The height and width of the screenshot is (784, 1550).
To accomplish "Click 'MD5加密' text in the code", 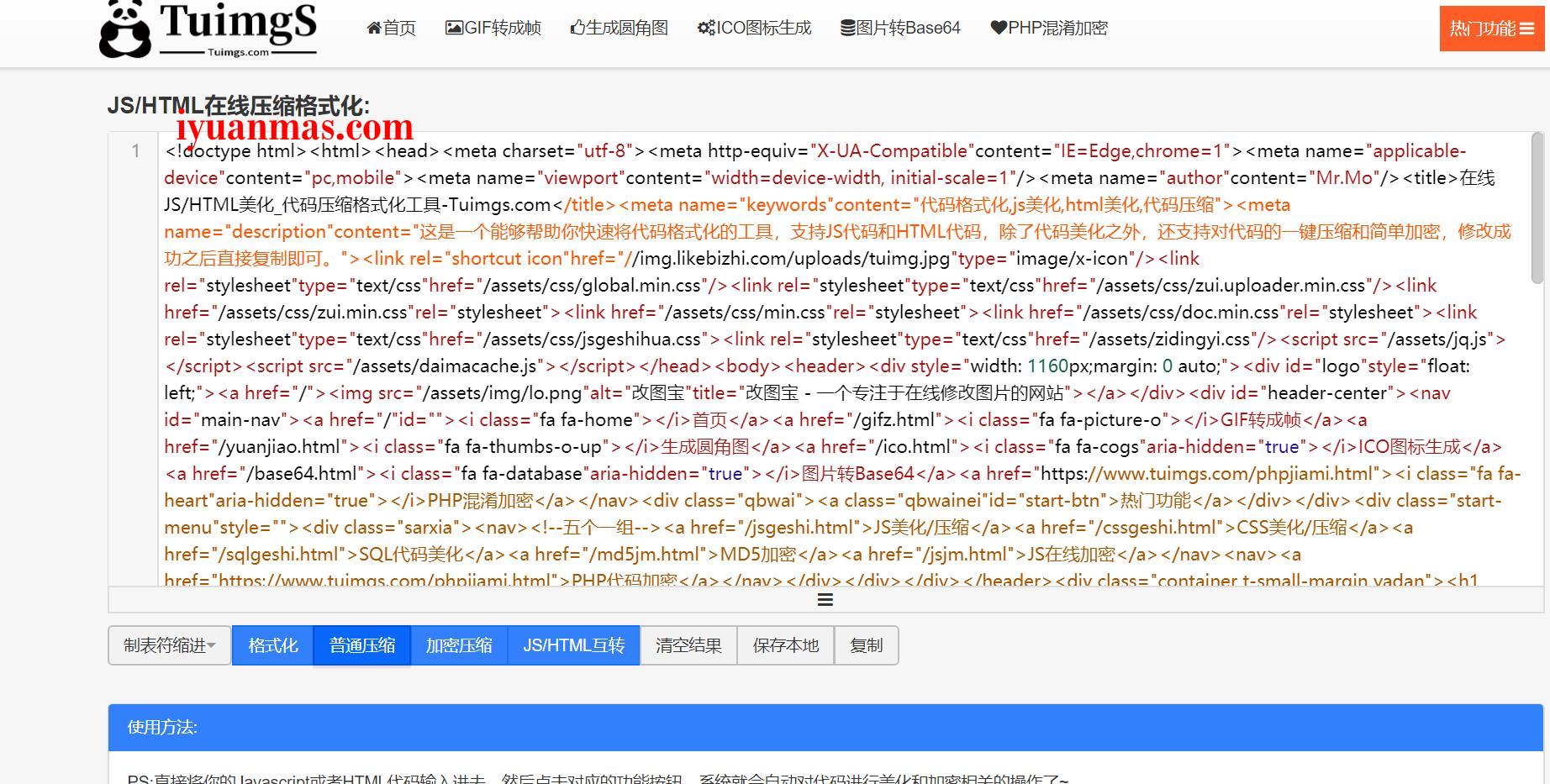I will [x=757, y=555].
